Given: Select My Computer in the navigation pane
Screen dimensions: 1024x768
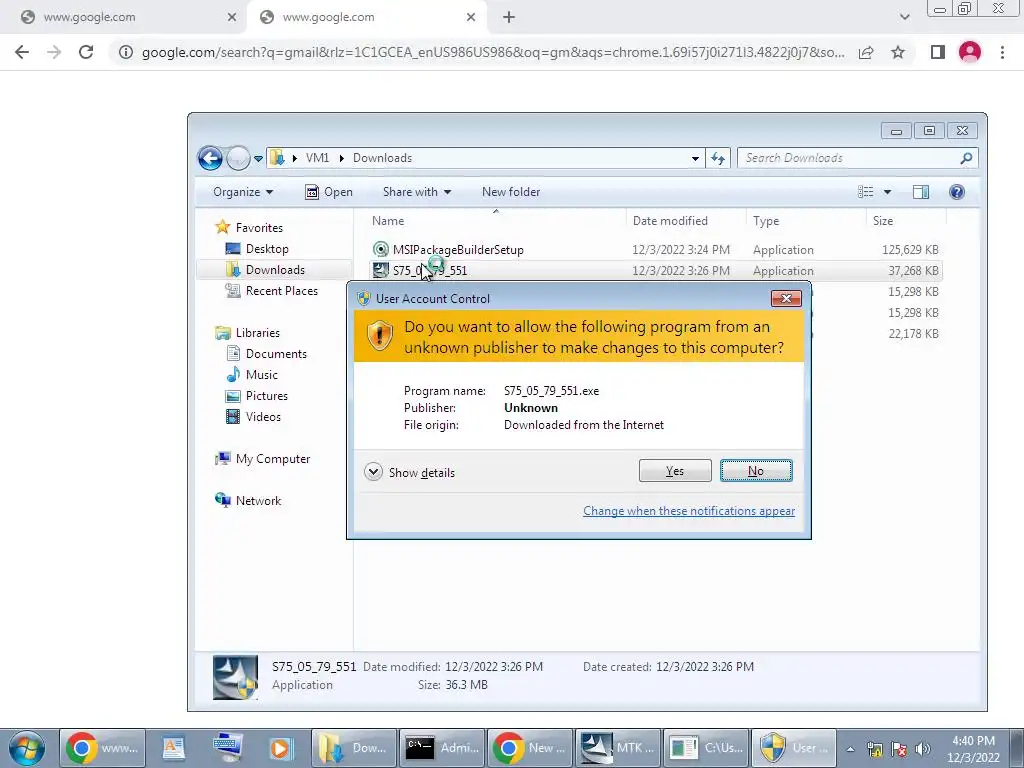Looking at the screenshot, I should [x=272, y=458].
